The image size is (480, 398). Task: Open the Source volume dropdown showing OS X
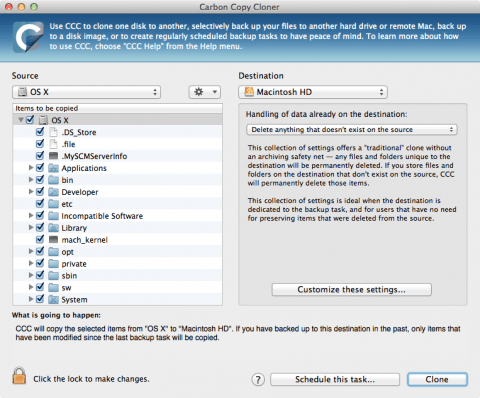[x=87, y=92]
